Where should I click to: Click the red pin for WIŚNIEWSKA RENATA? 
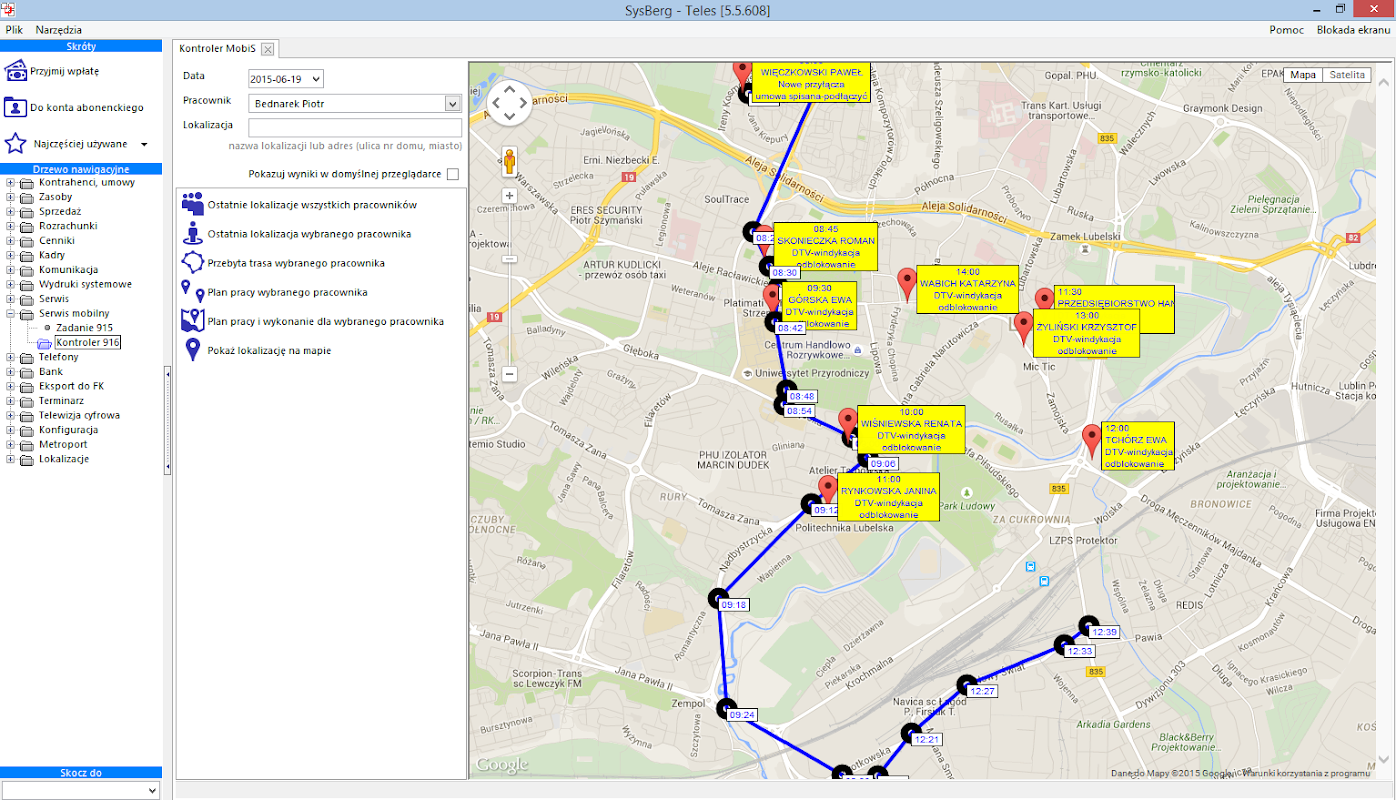(x=847, y=423)
